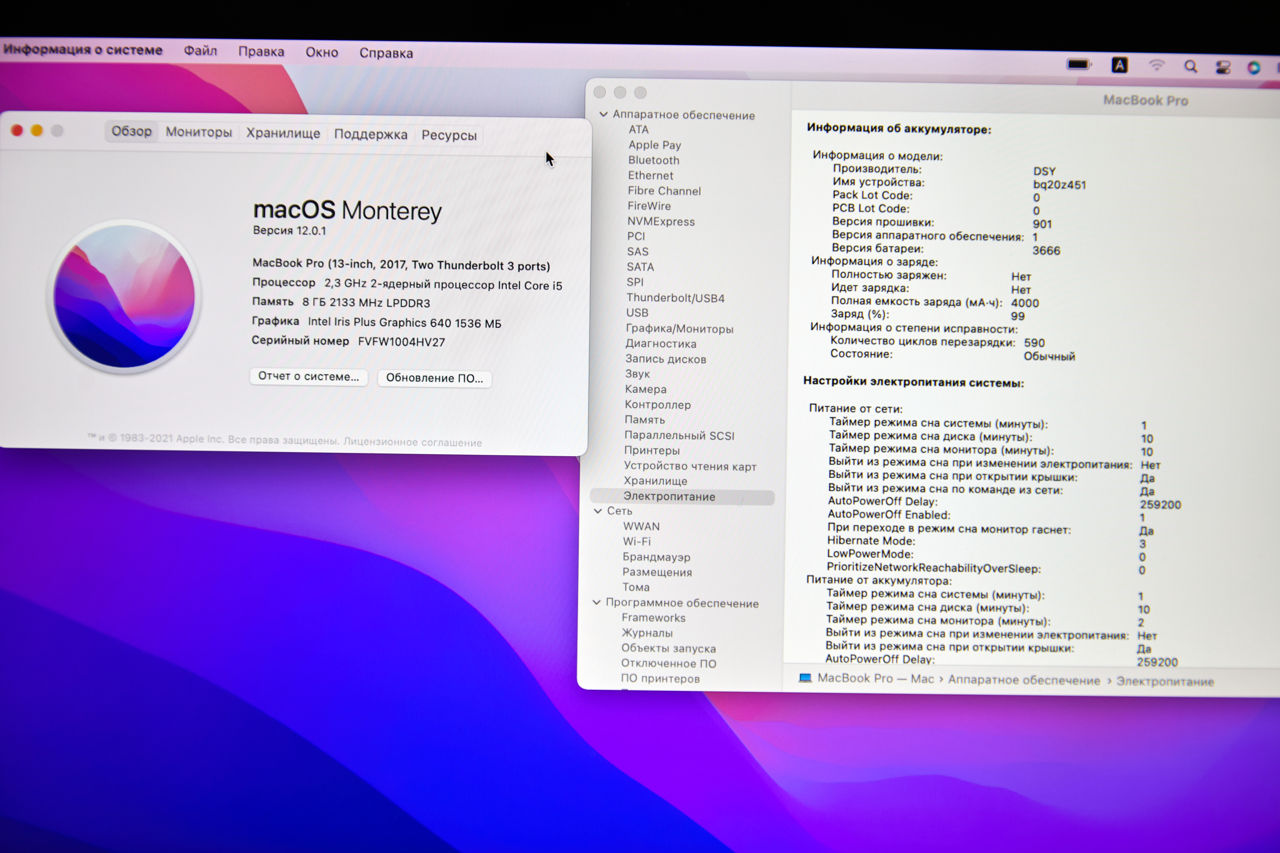Select Fibre Channel in sidebar

664,191
